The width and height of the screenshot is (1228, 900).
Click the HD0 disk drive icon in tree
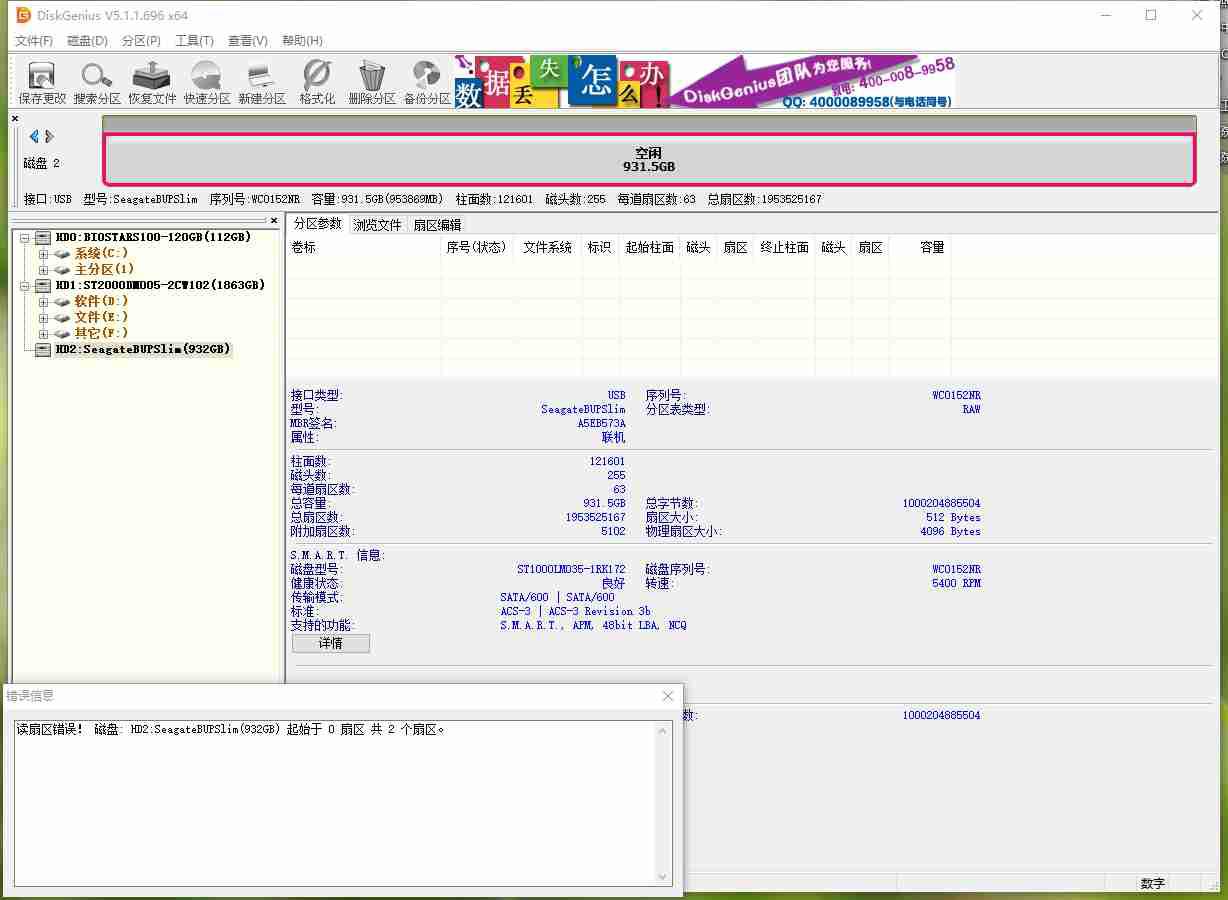pos(43,237)
